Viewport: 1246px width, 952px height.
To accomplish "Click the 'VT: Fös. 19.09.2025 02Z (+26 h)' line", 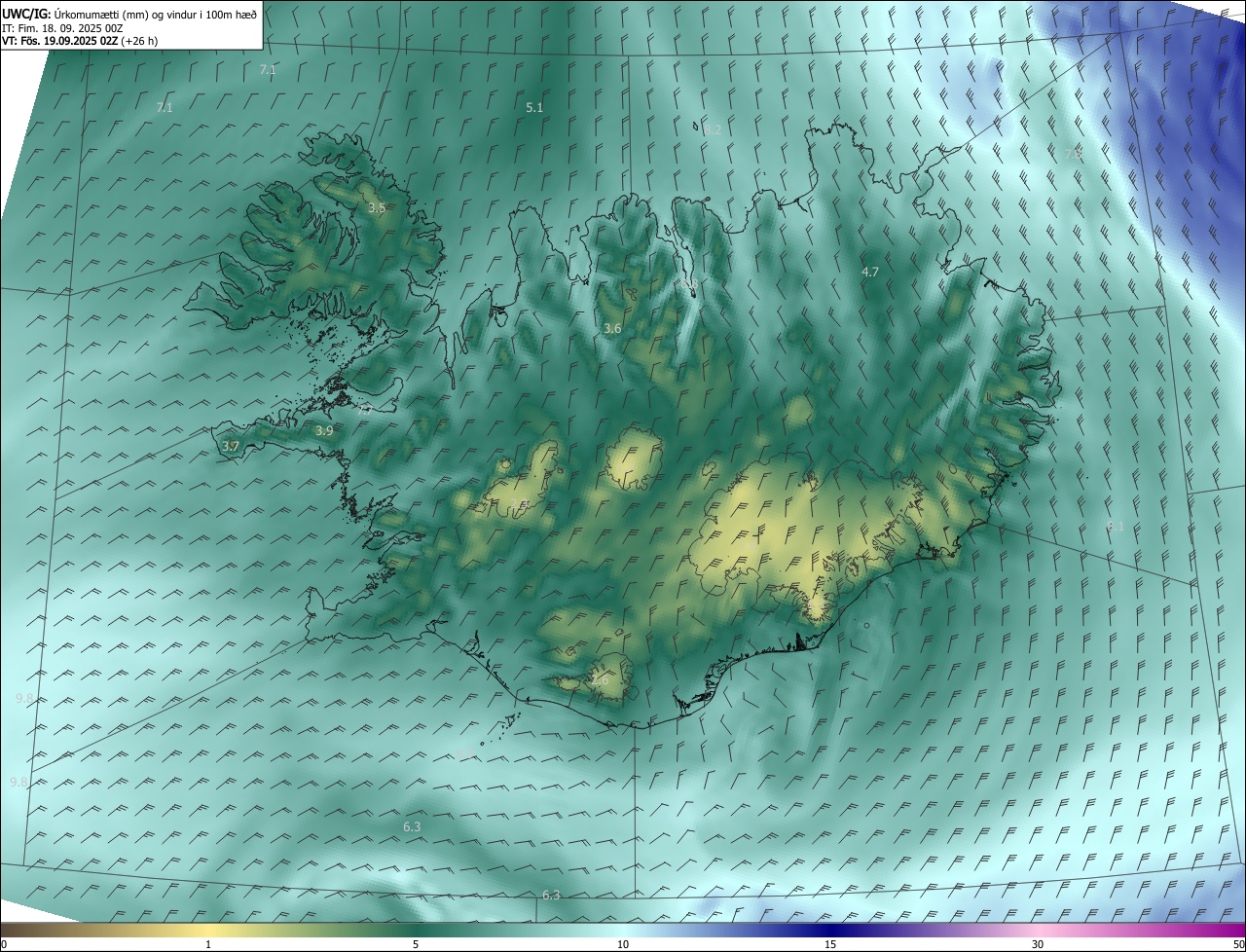I will pyautogui.click(x=80, y=42).
